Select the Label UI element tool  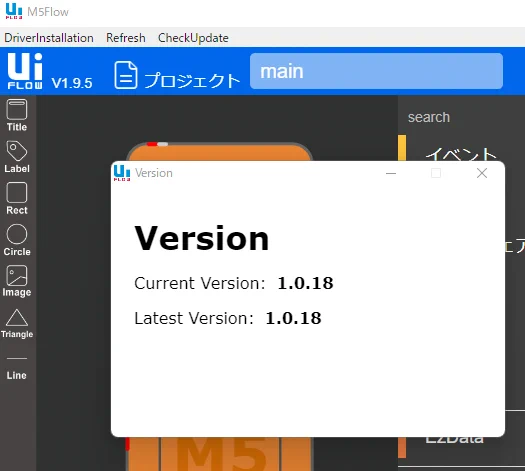click(x=17, y=157)
